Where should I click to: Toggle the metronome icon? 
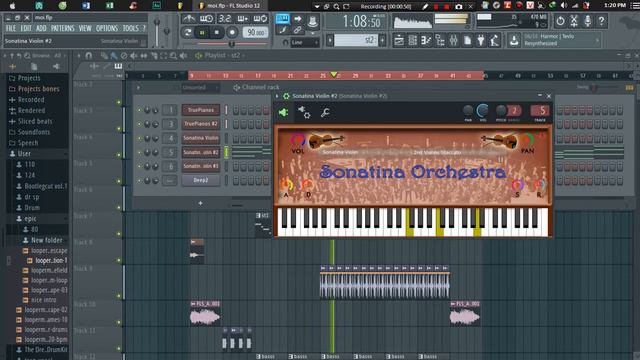point(189,18)
